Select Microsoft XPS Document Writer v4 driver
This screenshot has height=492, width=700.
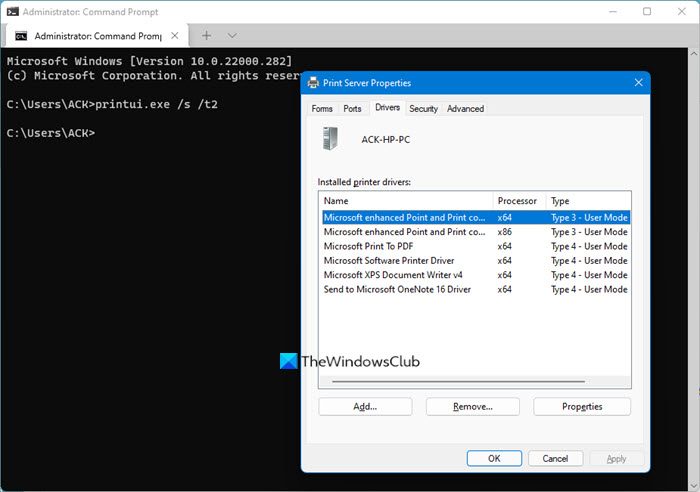(x=476, y=275)
